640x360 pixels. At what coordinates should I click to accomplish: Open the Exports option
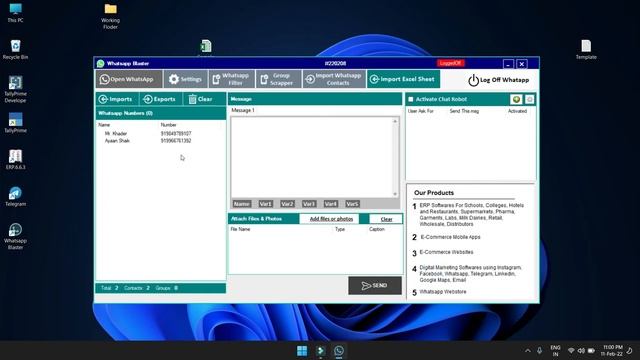(160, 99)
